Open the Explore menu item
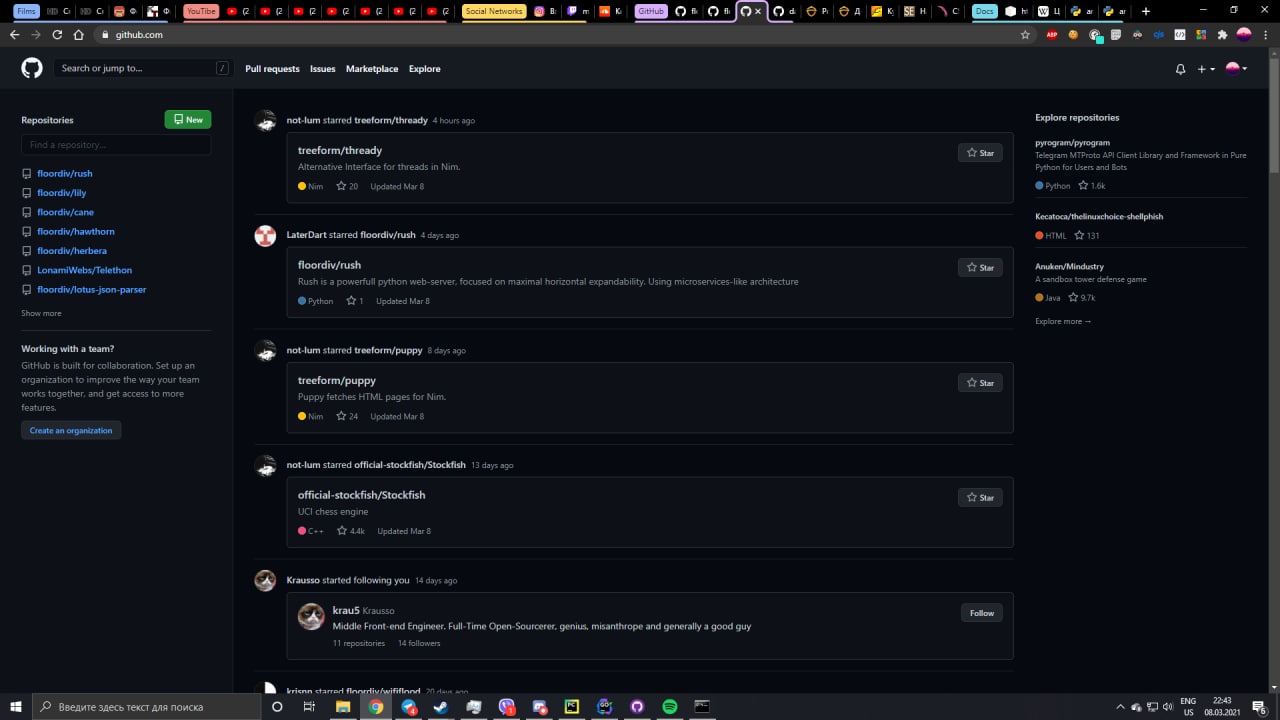 [424, 69]
